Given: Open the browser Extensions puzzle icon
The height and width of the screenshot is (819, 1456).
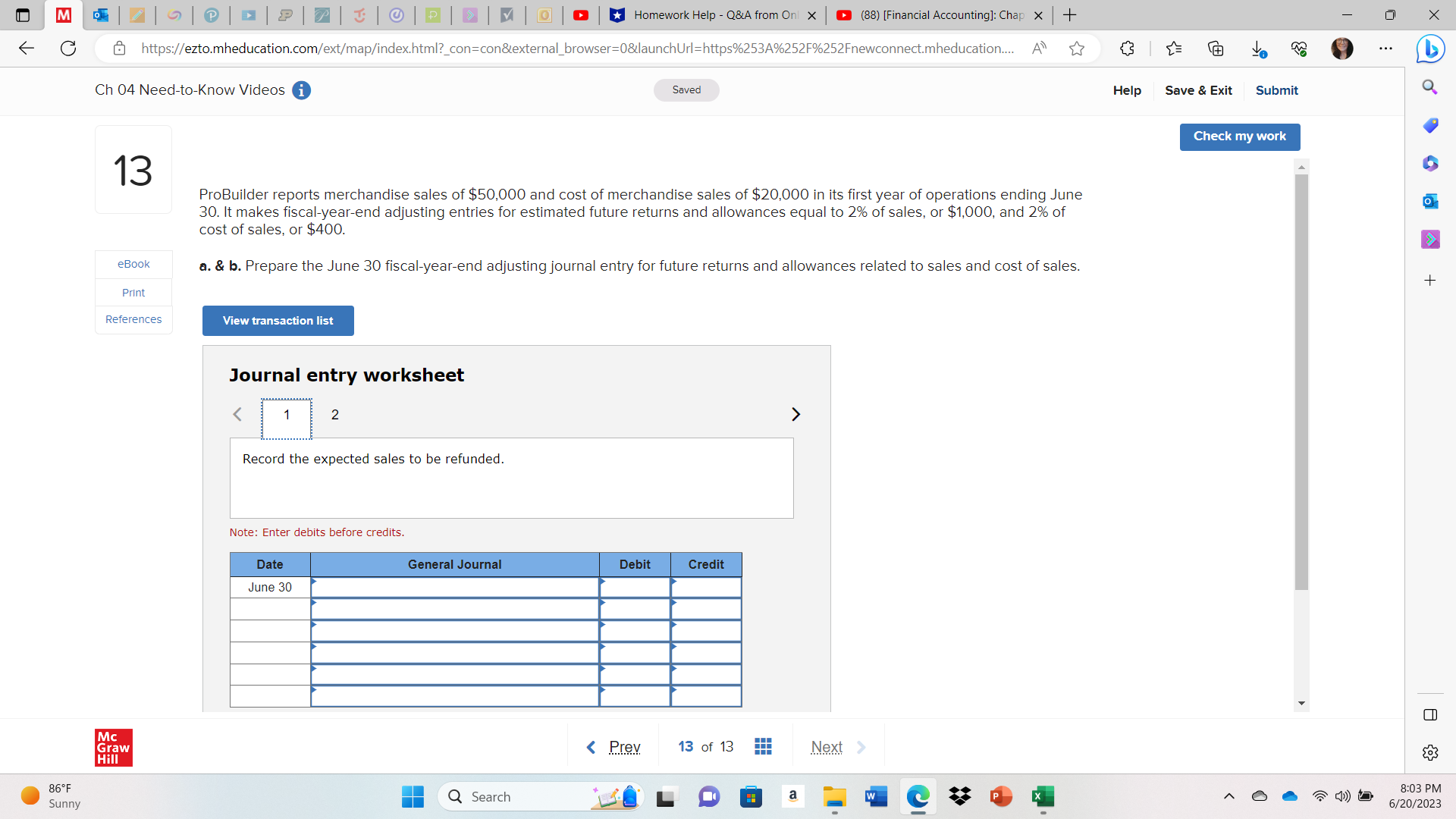Looking at the screenshot, I should (x=1127, y=49).
